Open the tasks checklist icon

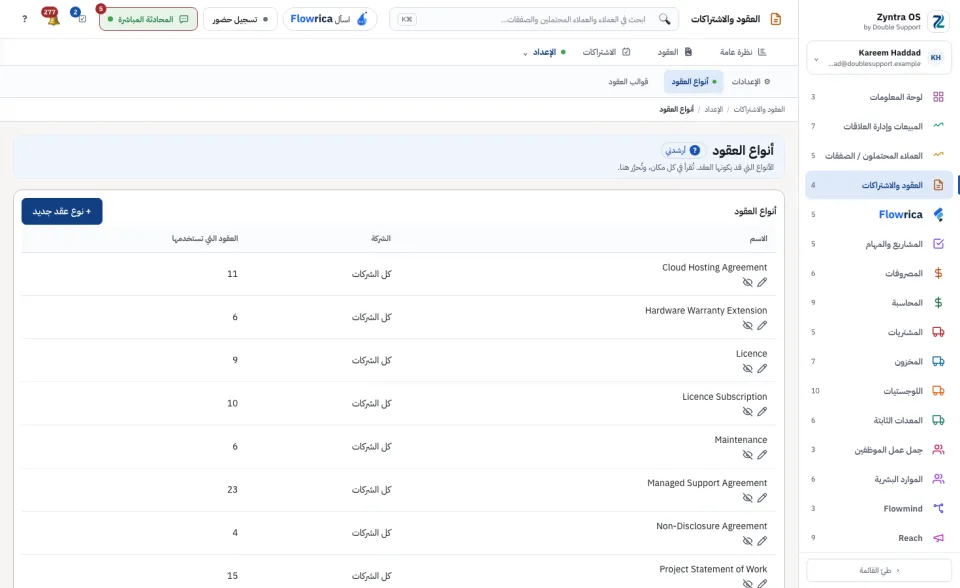coord(82,18)
